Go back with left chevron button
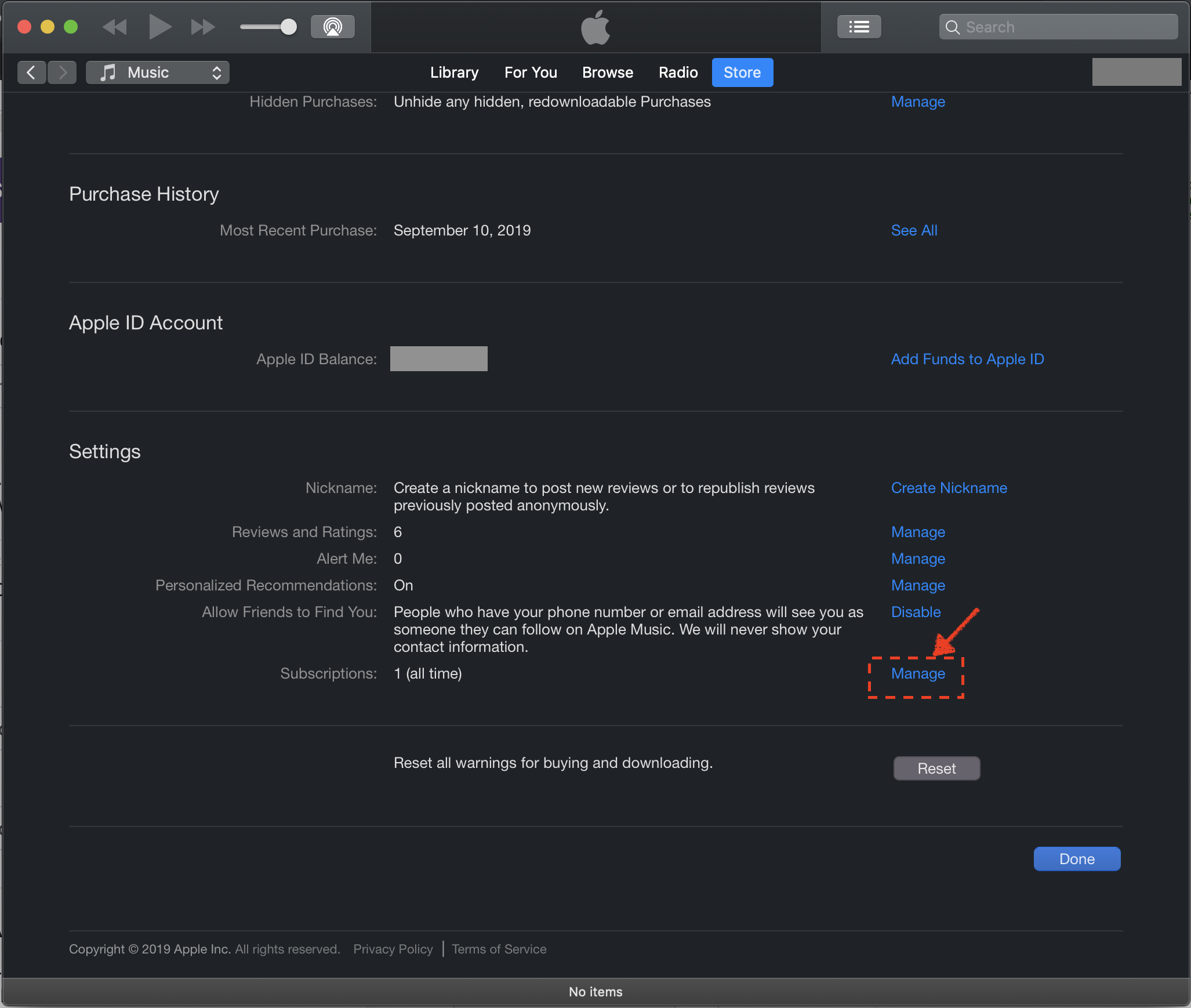This screenshot has height=1008, width=1191. [31, 72]
